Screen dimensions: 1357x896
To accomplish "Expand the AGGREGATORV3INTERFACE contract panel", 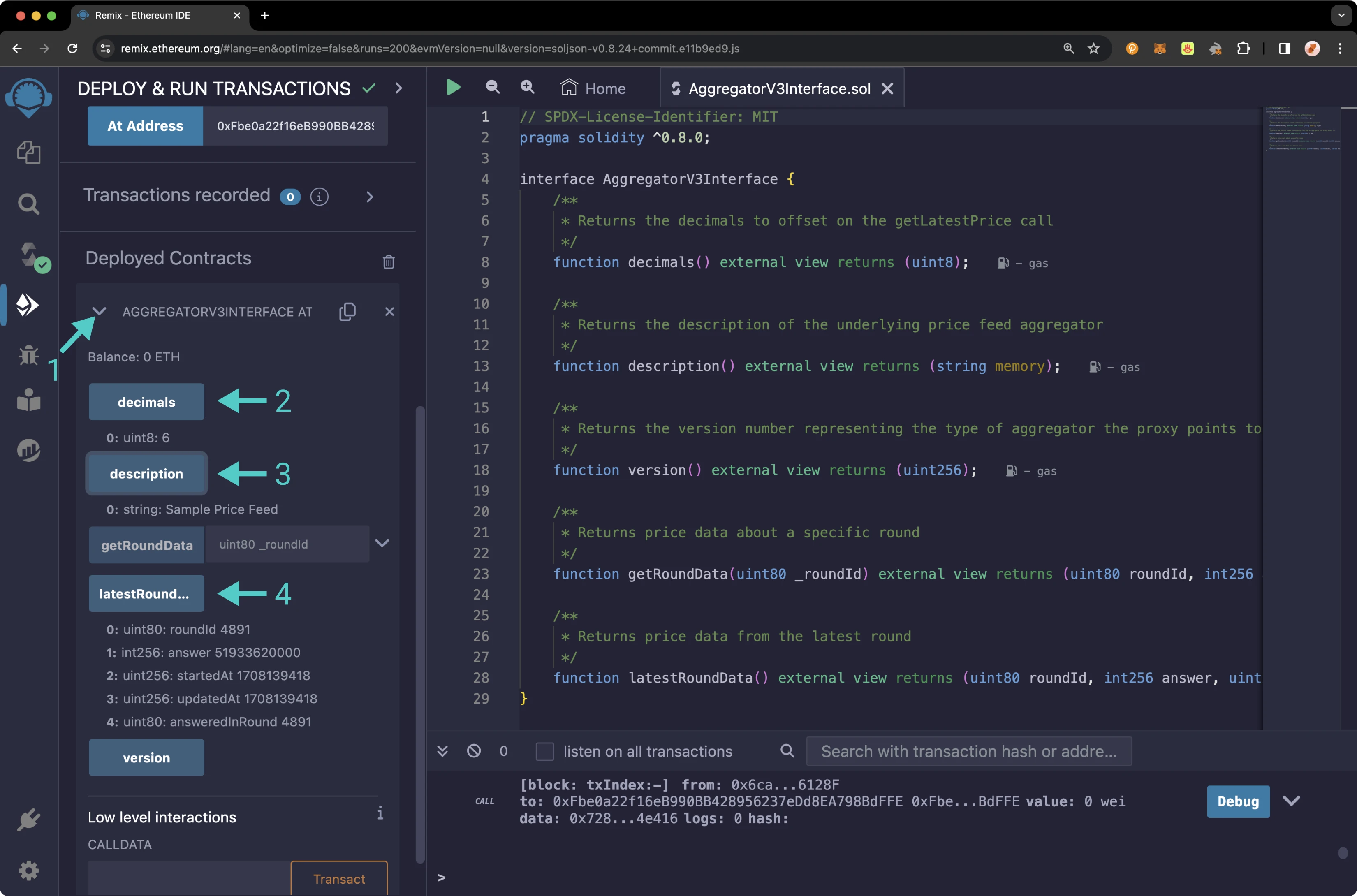I will [98, 311].
